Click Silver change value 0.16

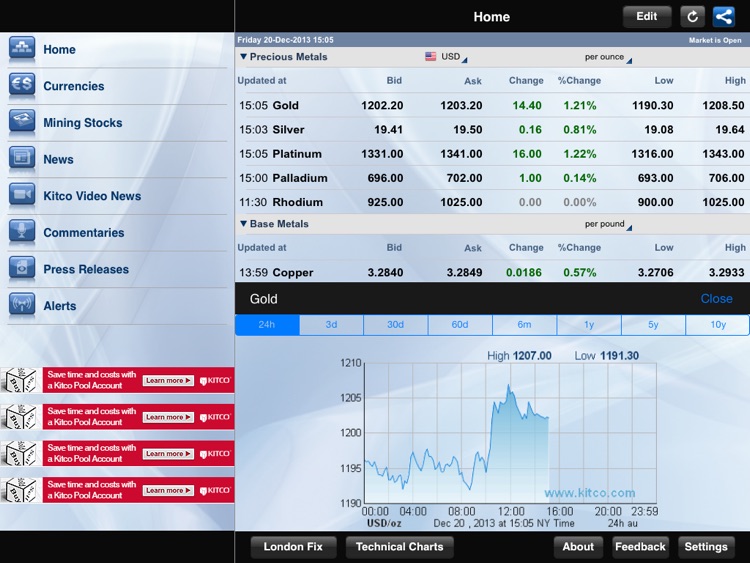530,130
